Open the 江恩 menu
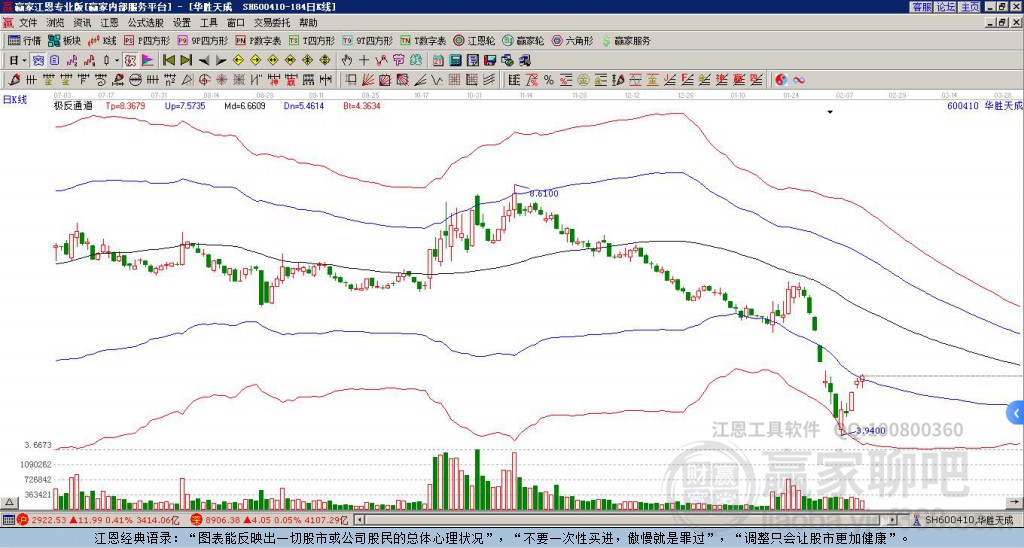Screen dimensions: 1024x548 pos(109,23)
